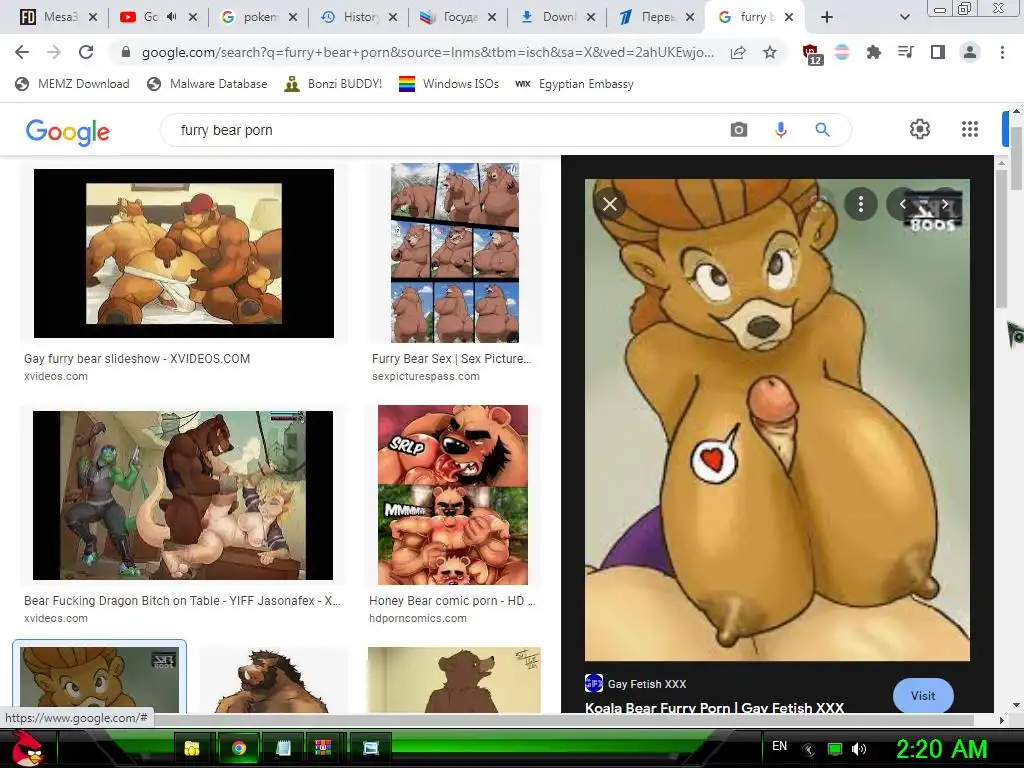1024x768 pixels.
Task: Open the Angry Birds start button
Action: point(26,748)
